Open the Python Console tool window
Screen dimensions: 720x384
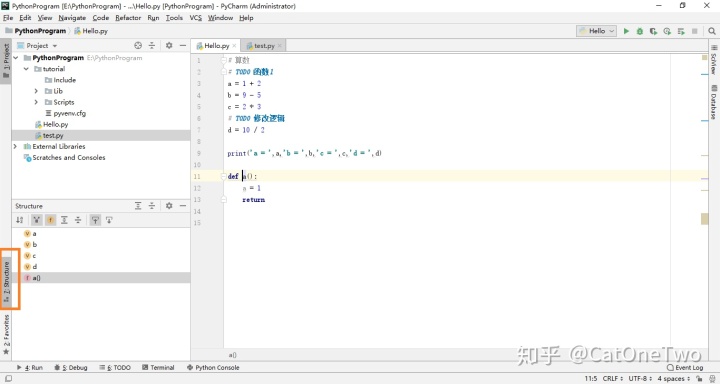pyautogui.click(x=213, y=367)
